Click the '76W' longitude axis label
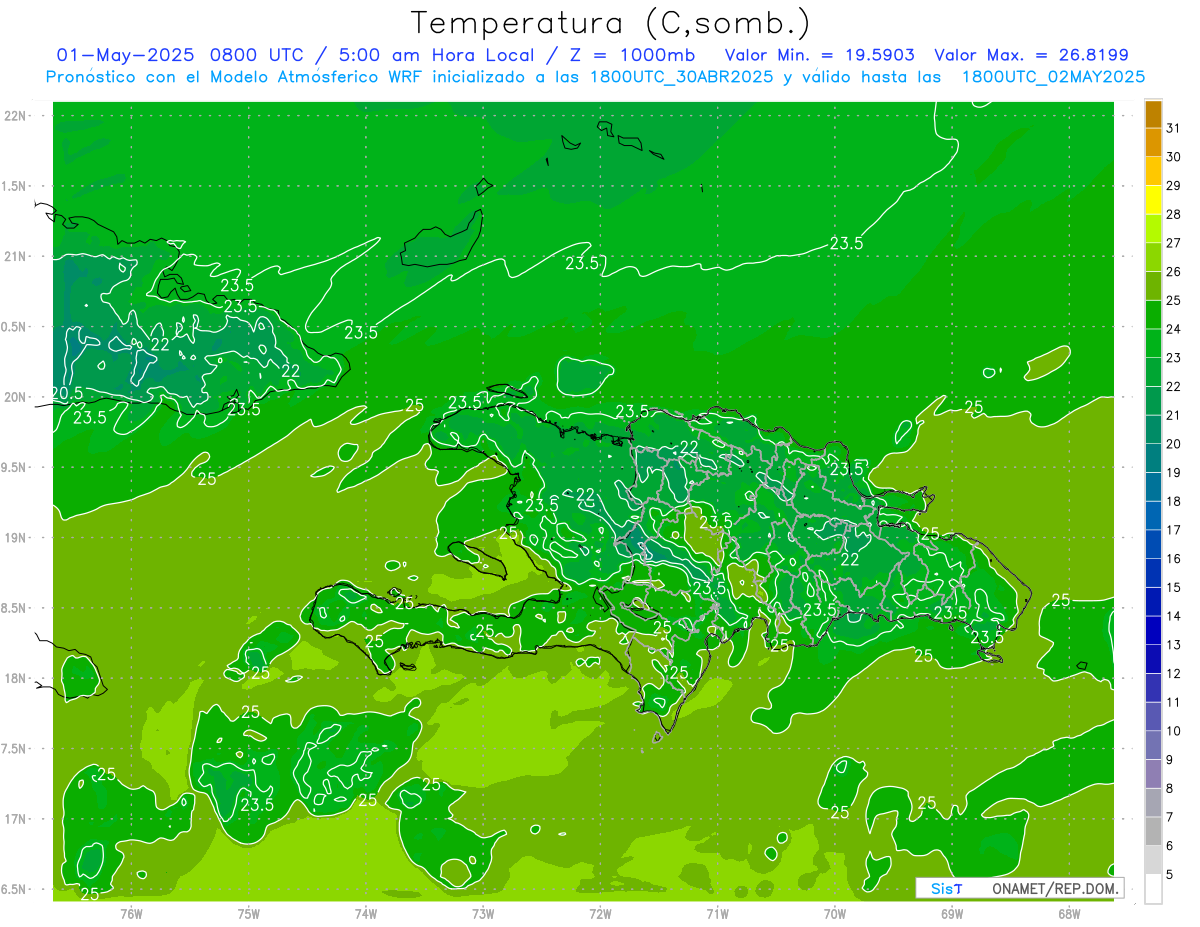The height and width of the screenshot is (927, 1200). (131, 913)
